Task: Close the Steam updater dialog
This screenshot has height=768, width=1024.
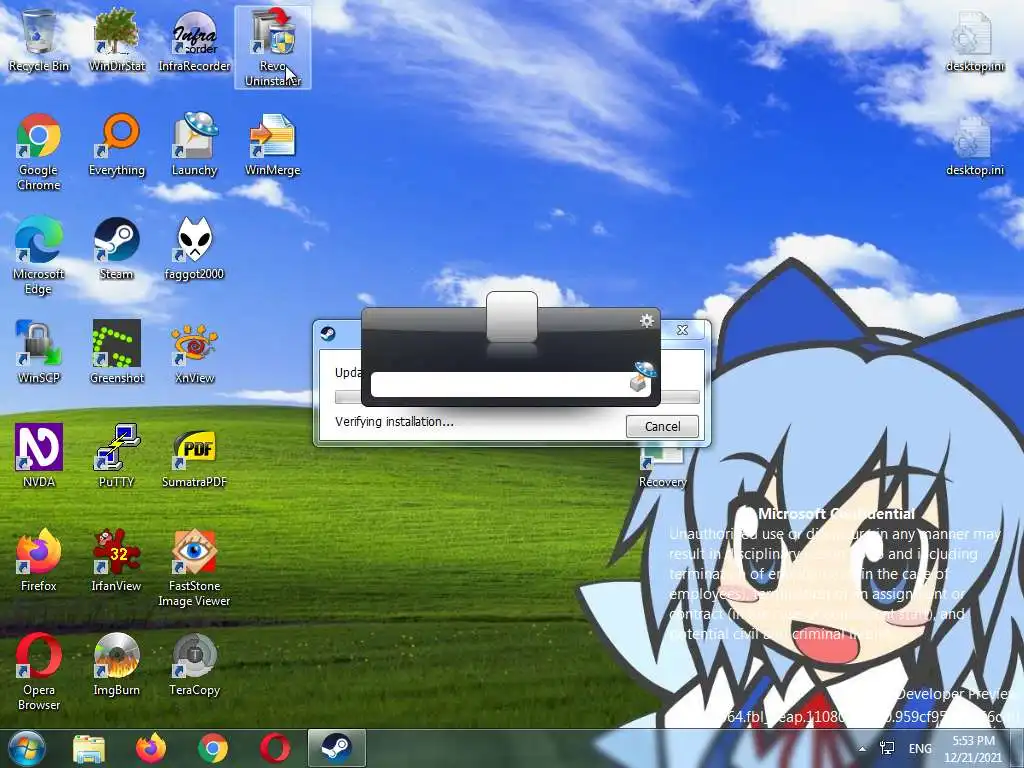Action: point(682,330)
